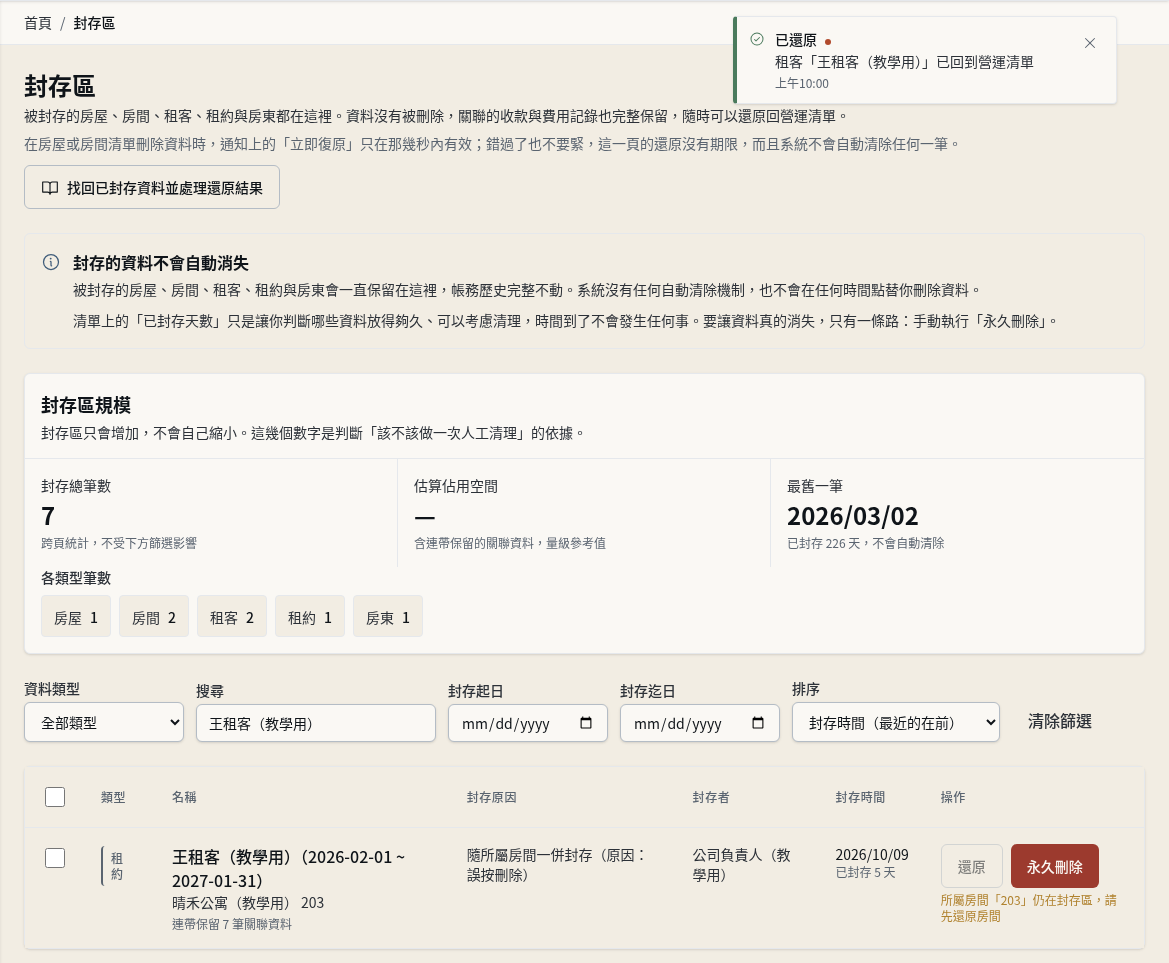Screen dimensions: 1169x963
Task: Click 公司負責人(教學用) archiver cell
Action: [x=742, y=865]
